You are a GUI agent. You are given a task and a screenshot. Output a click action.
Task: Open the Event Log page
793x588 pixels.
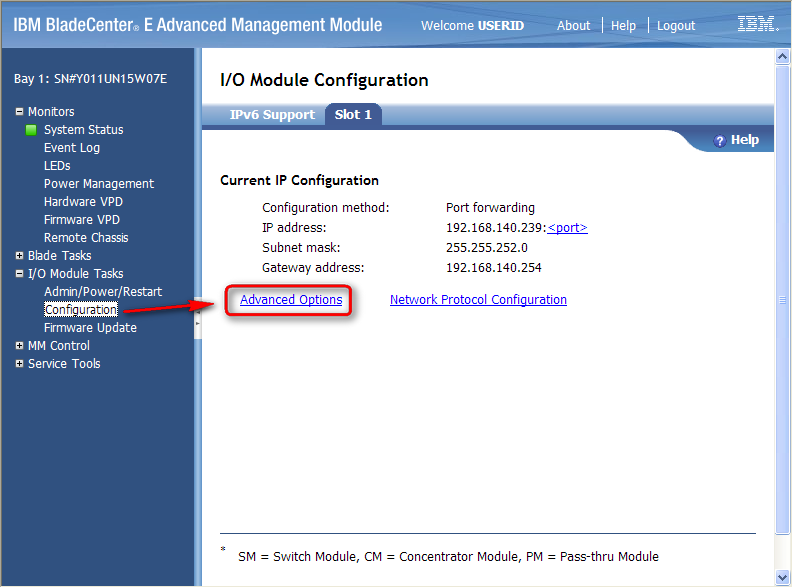(72, 148)
